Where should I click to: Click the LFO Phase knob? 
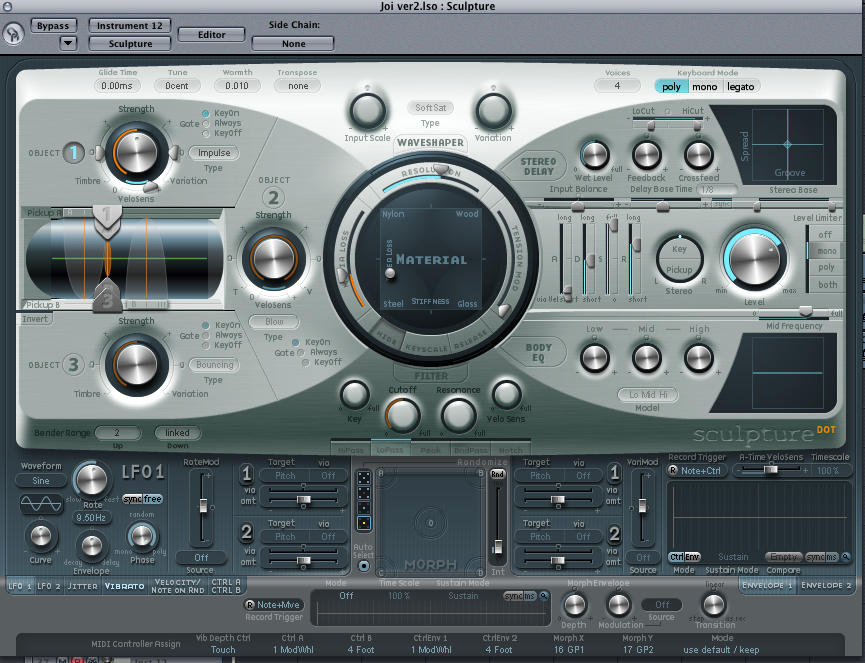pos(142,535)
